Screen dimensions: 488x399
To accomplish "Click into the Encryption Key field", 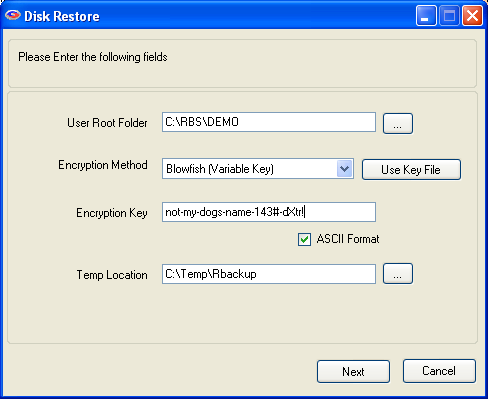I will click(269, 212).
